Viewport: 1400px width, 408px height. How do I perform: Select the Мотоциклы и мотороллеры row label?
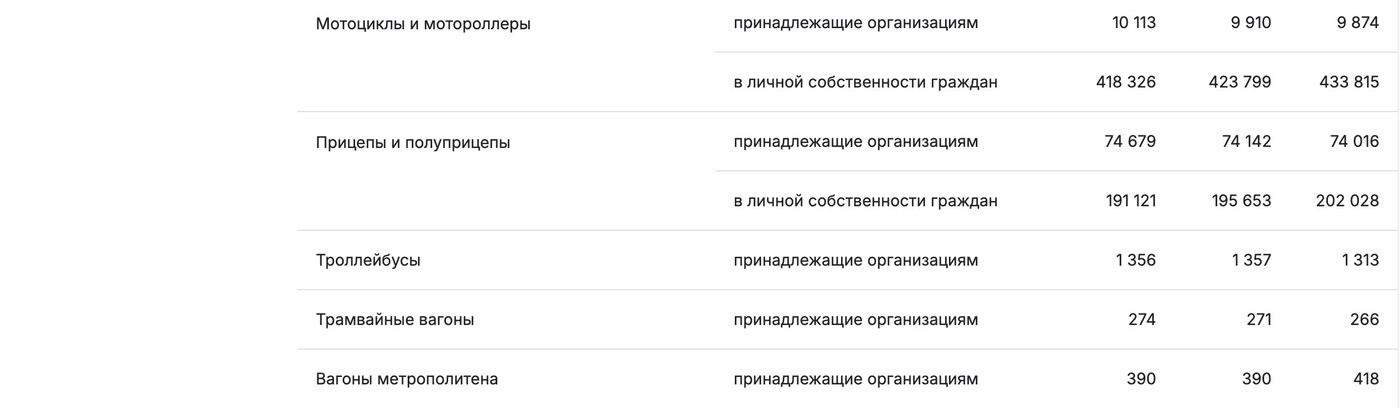click(x=423, y=24)
